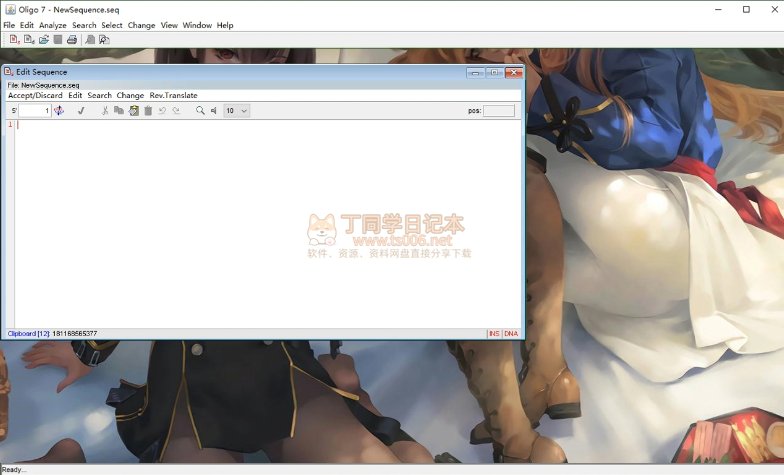Screen dimensions: 784x475
Task: Open Accept/Discard menu in Edit Sequence
Action: 35,95
